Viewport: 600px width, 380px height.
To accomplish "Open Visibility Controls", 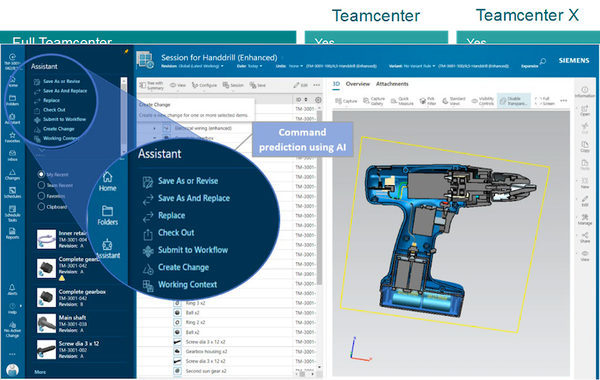I will [x=483, y=101].
